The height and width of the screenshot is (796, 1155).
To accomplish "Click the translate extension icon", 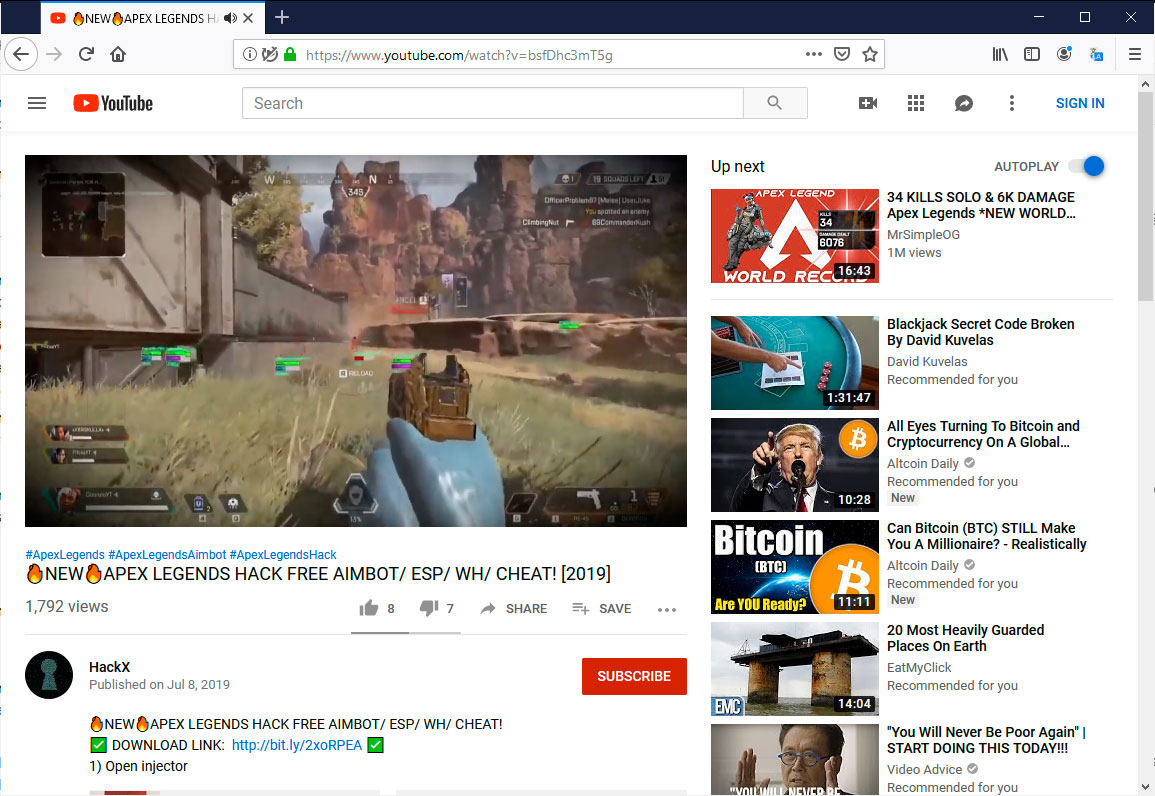I will 1096,54.
